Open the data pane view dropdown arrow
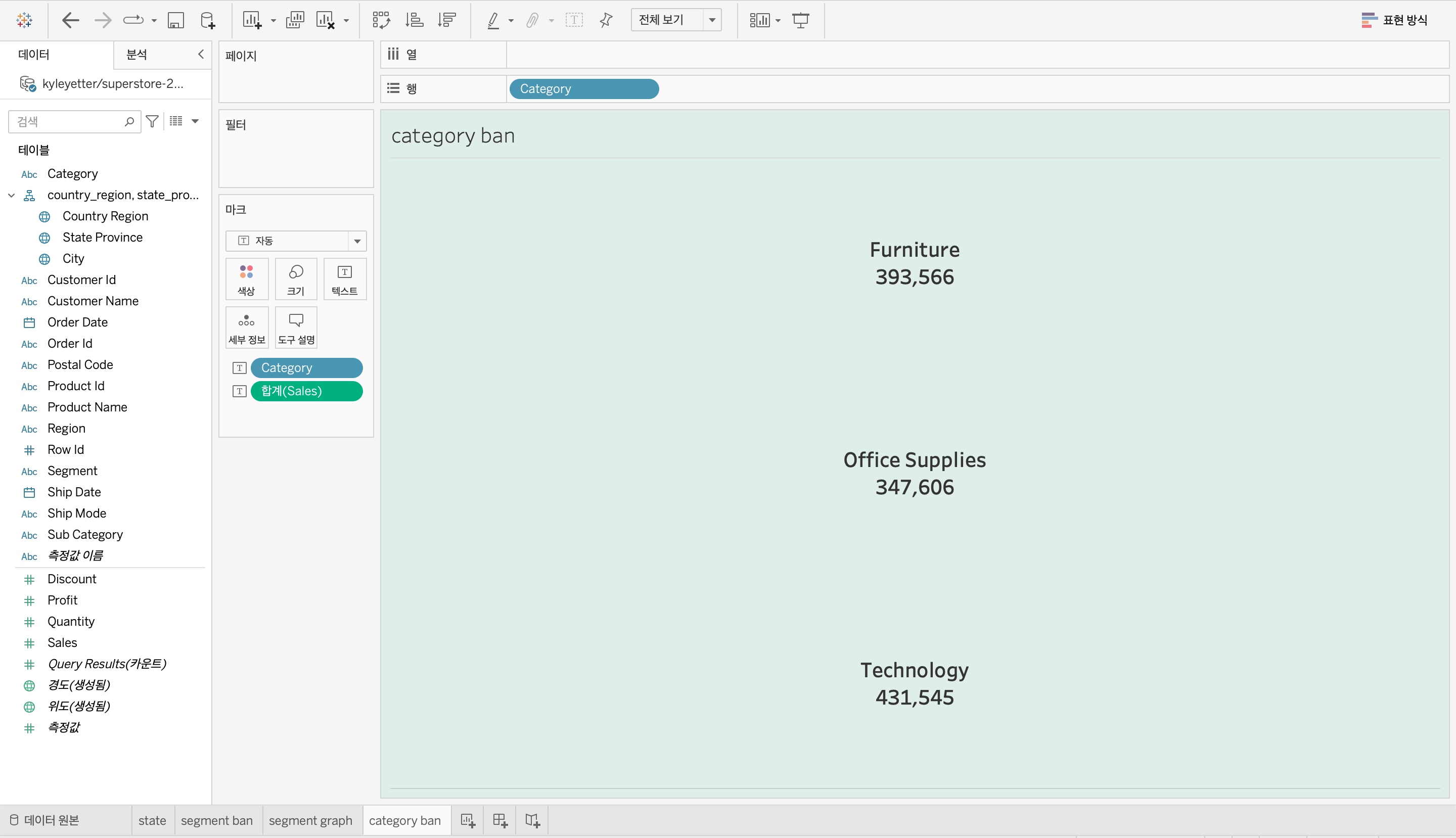 tap(195, 121)
